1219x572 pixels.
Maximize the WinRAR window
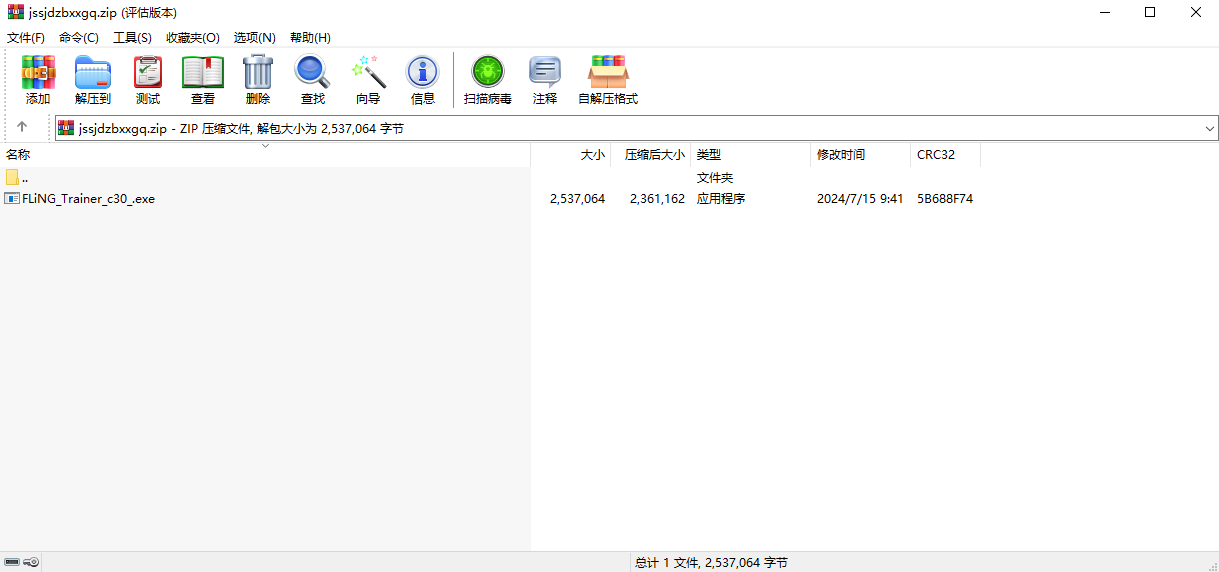1150,12
